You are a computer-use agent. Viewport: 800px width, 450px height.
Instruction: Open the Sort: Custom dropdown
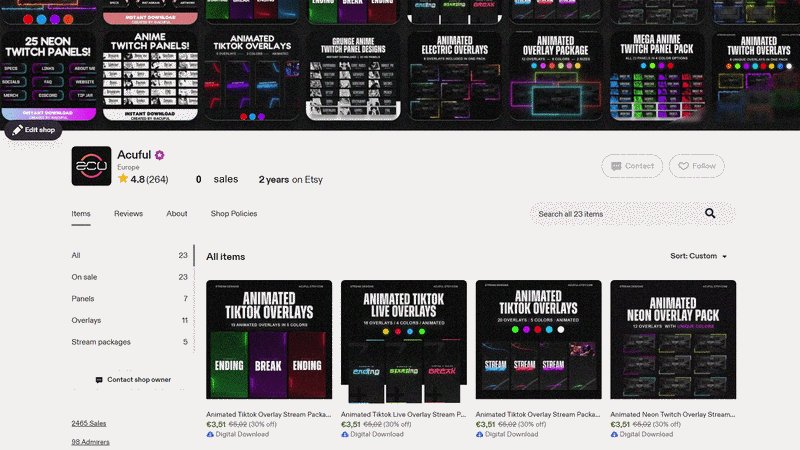click(x=698, y=256)
